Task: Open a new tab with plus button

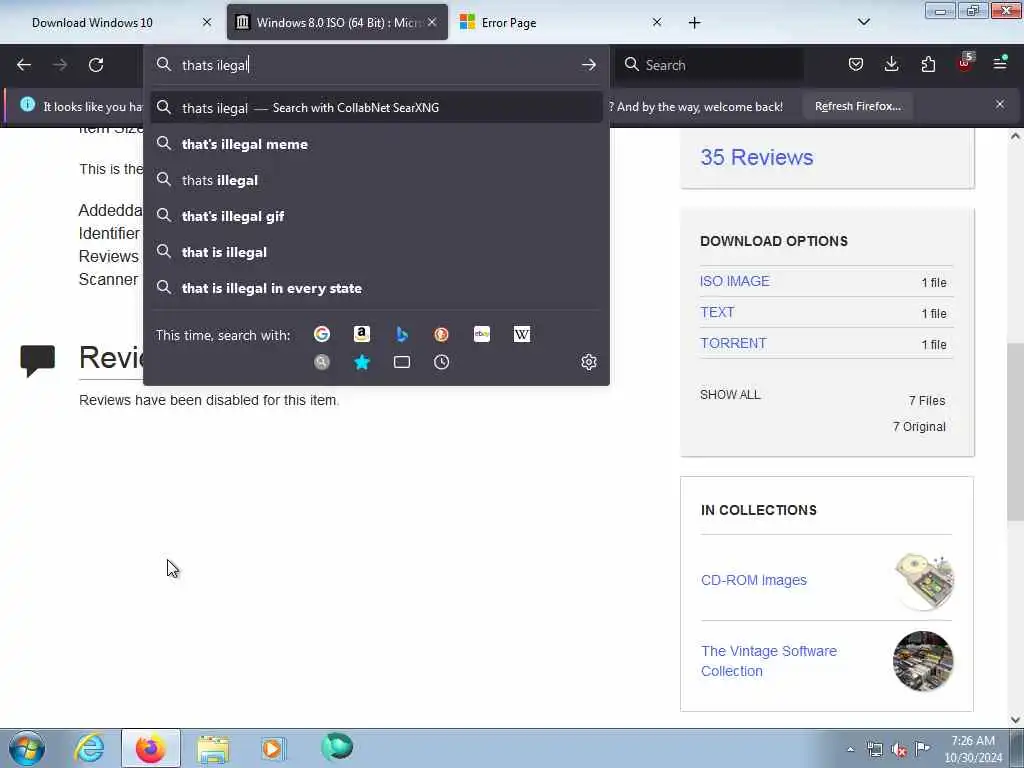Action: tap(694, 23)
